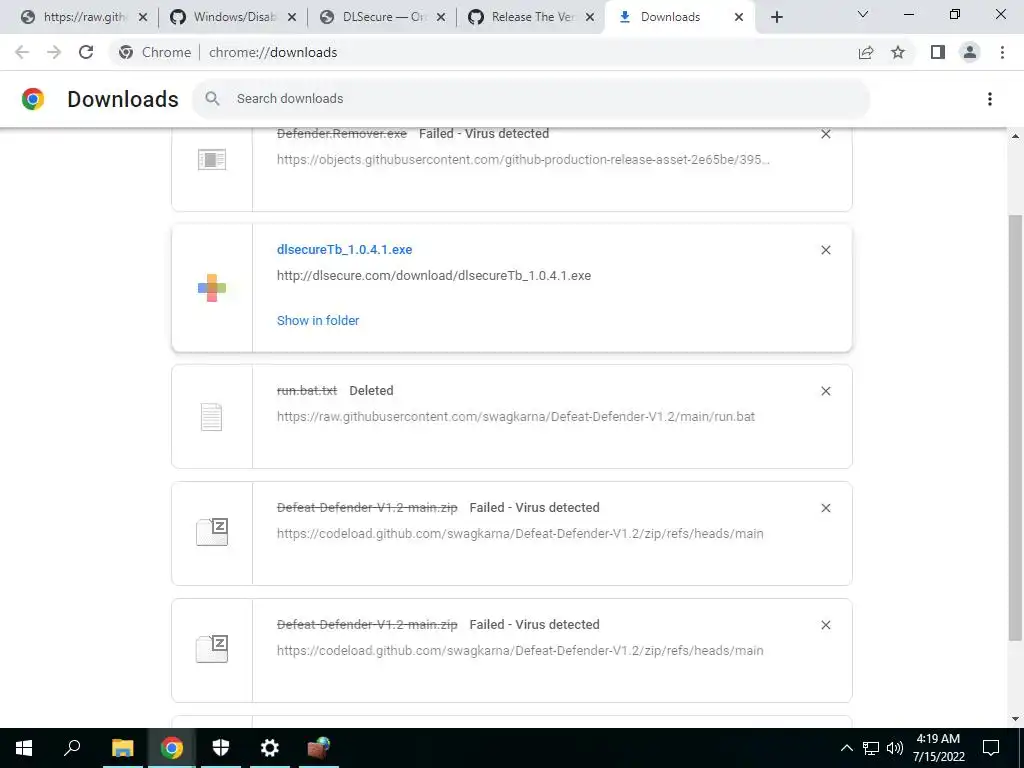Click the search magnifier icon in downloads

(212, 99)
